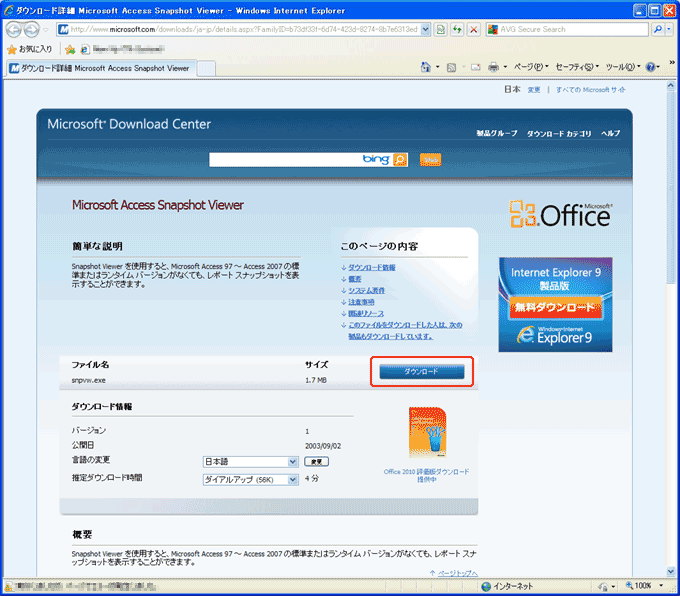Click the red Stop loading icon

point(474,29)
